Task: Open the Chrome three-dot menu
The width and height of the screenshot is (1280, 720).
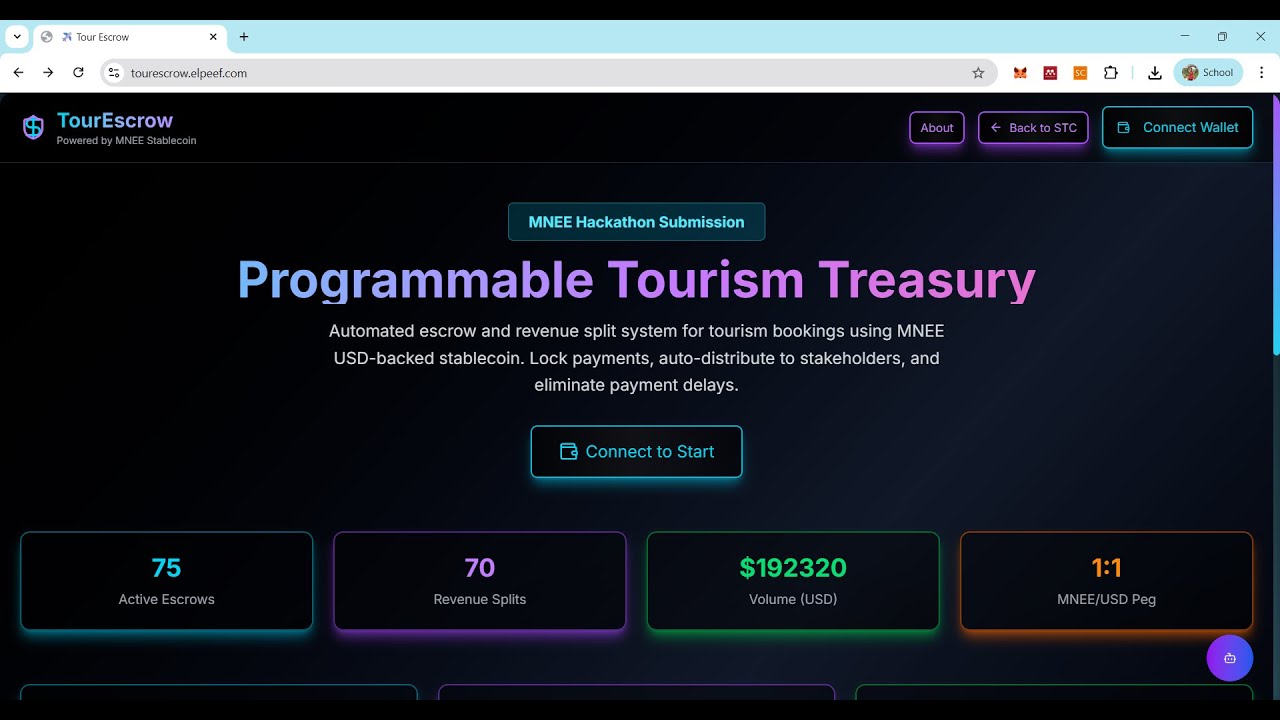Action: tap(1261, 73)
